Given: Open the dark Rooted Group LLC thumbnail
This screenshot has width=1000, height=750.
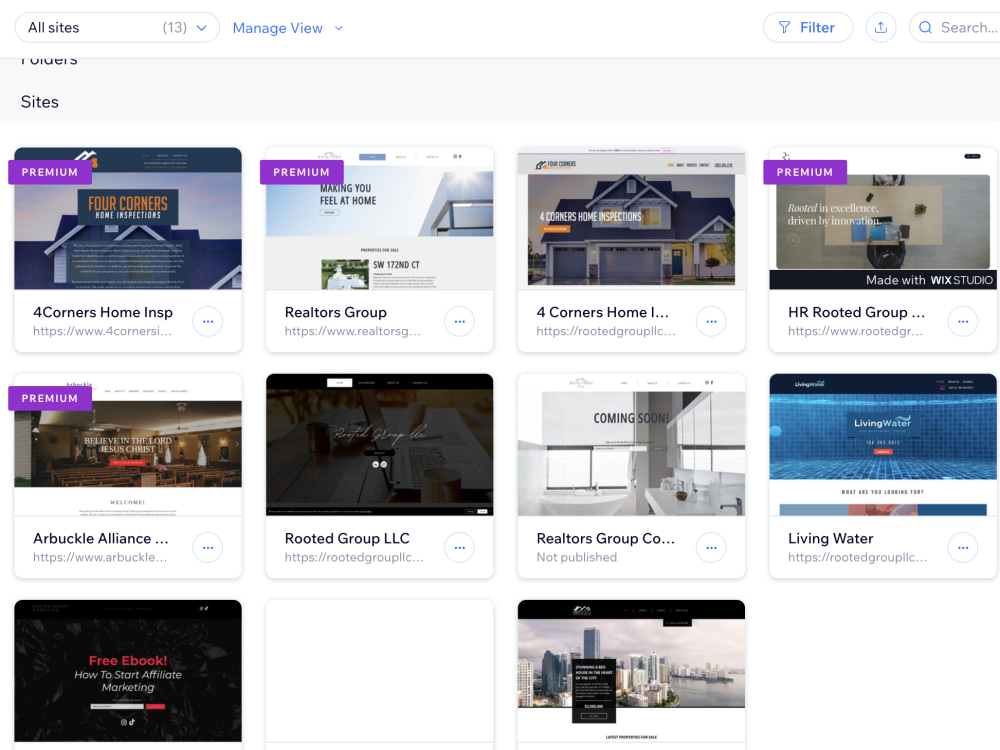Looking at the screenshot, I should [x=379, y=445].
